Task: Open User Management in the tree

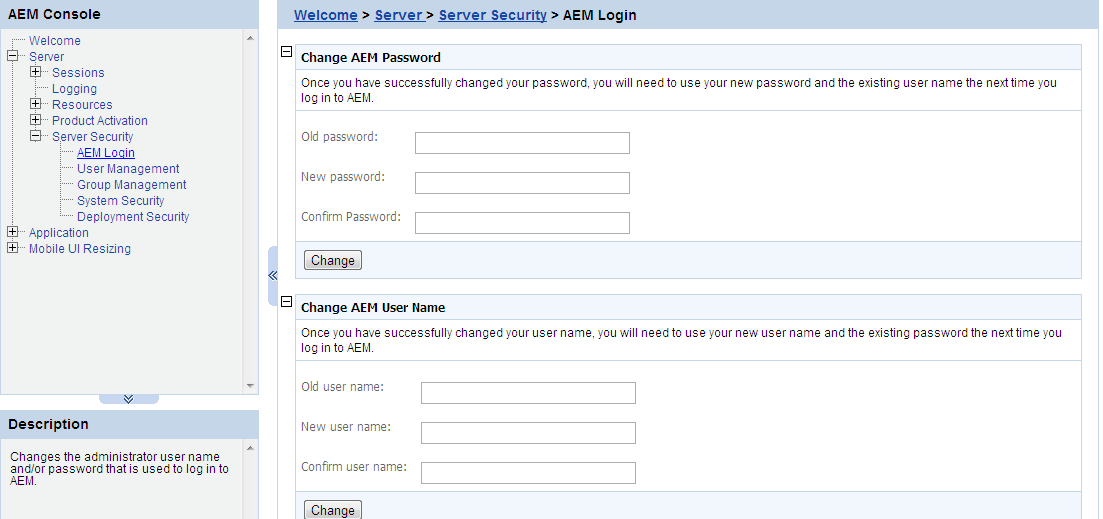Action: click(128, 169)
